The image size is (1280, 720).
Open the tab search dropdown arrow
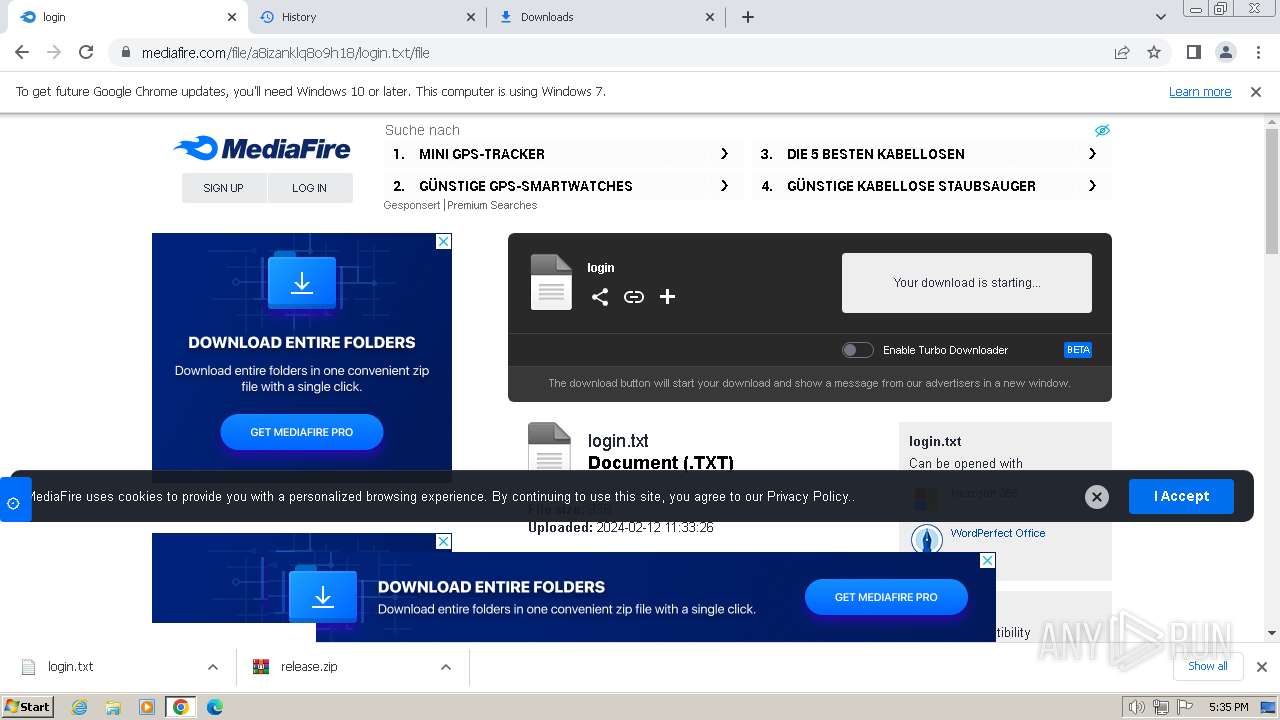1161,17
